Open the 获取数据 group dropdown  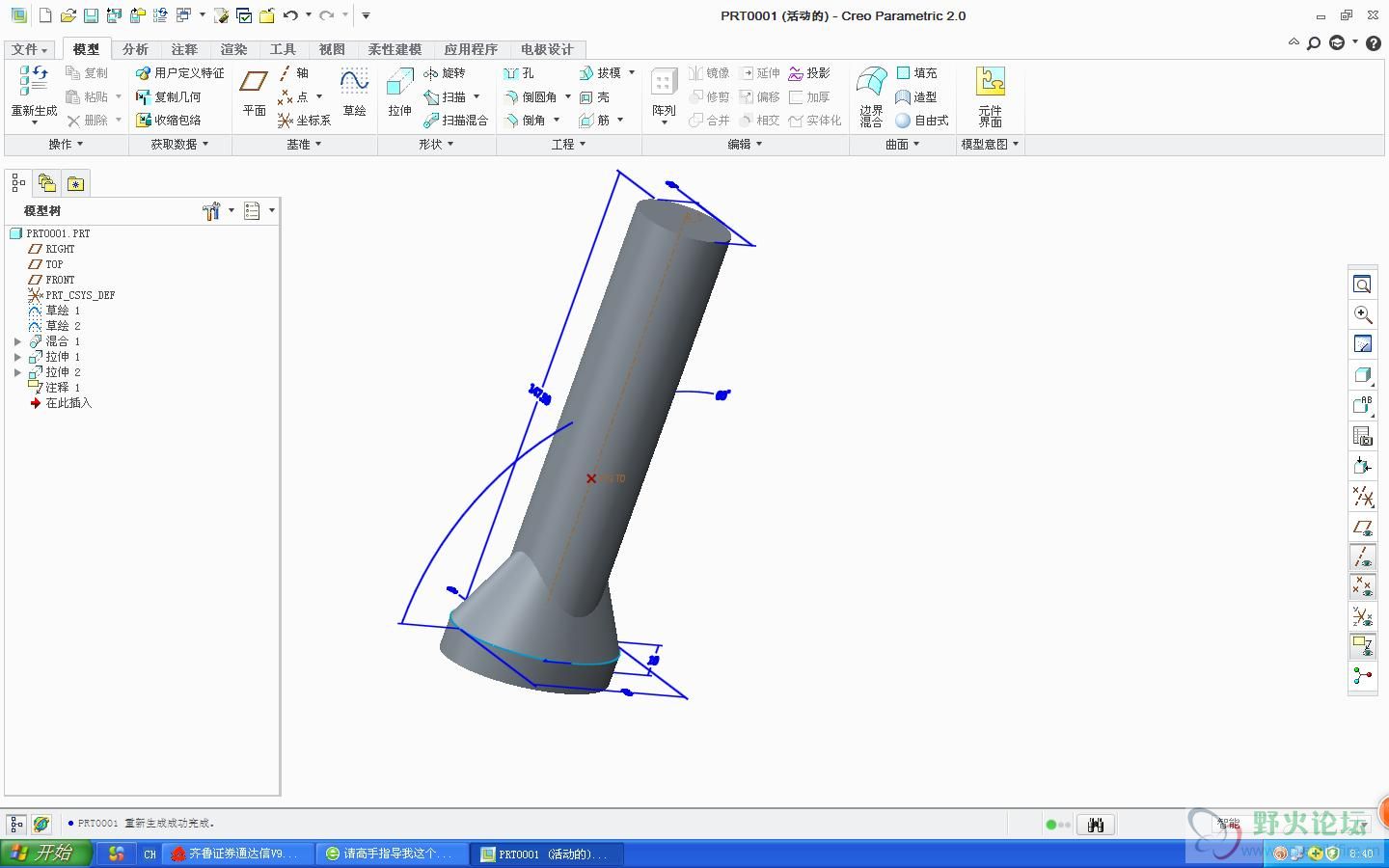[x=179, y=145]
